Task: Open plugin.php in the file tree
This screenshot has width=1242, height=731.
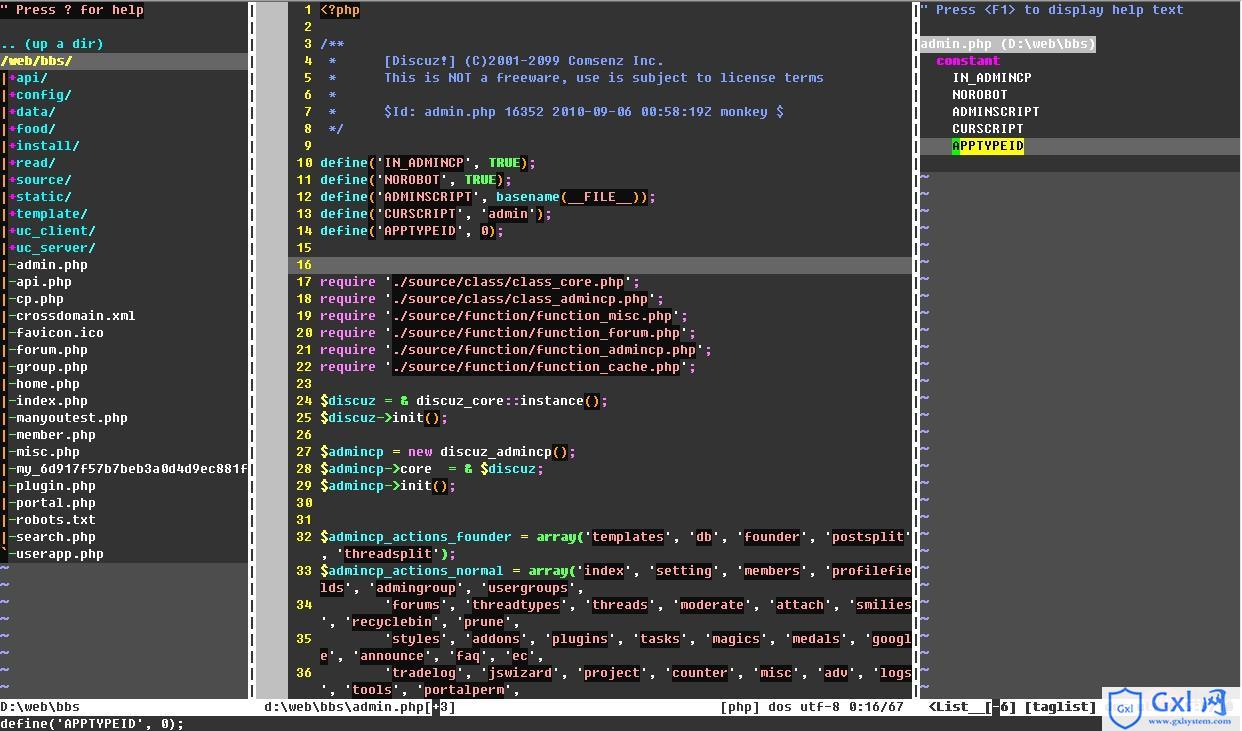Action: click(x=56, y=486)
